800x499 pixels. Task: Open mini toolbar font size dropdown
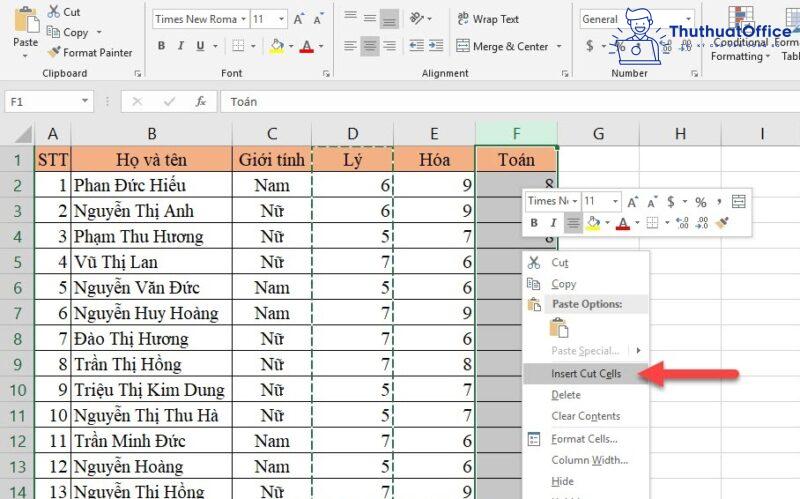(x=616, y=202)
